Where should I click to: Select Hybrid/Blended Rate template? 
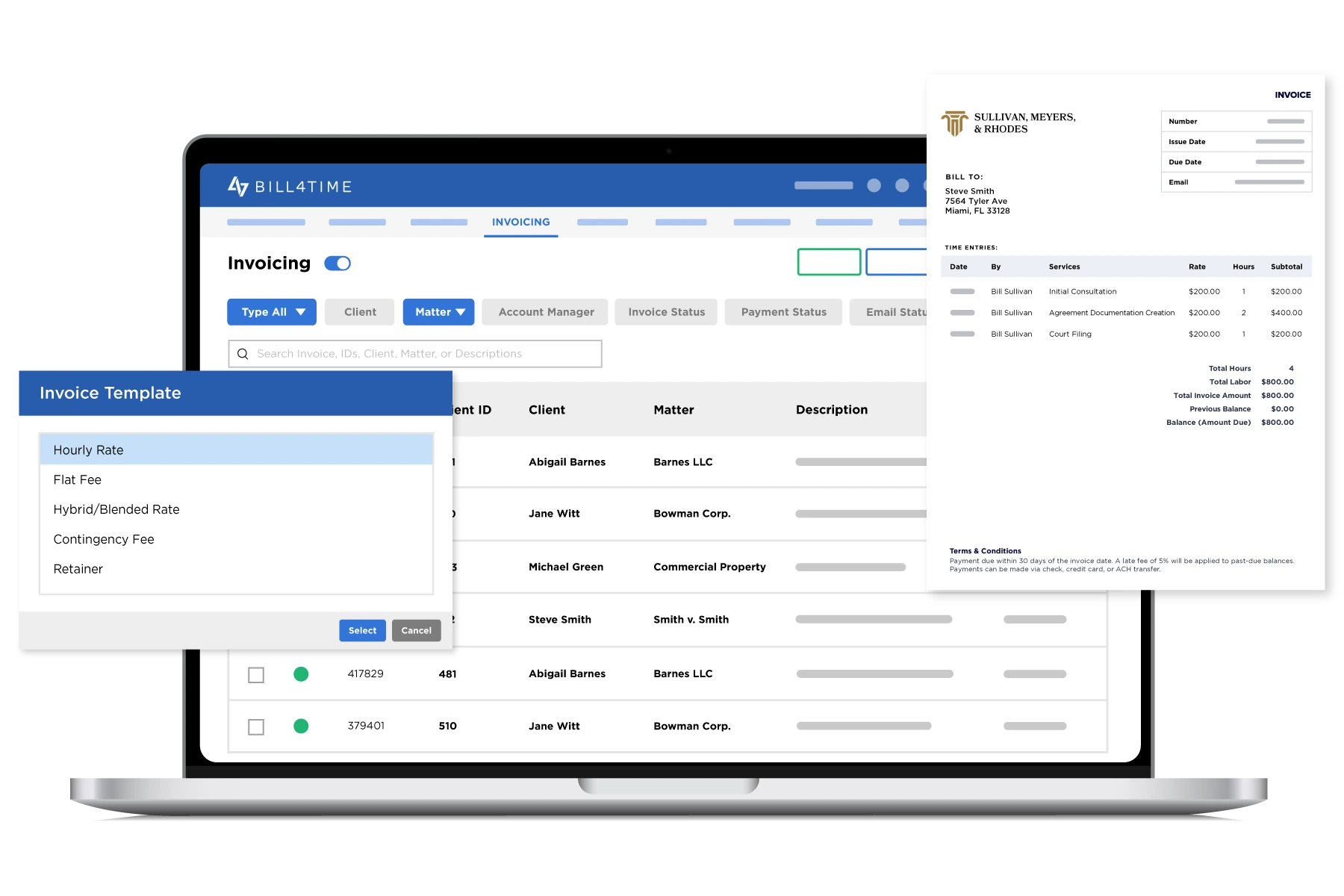pyautogui.click(x=236, y=509)
